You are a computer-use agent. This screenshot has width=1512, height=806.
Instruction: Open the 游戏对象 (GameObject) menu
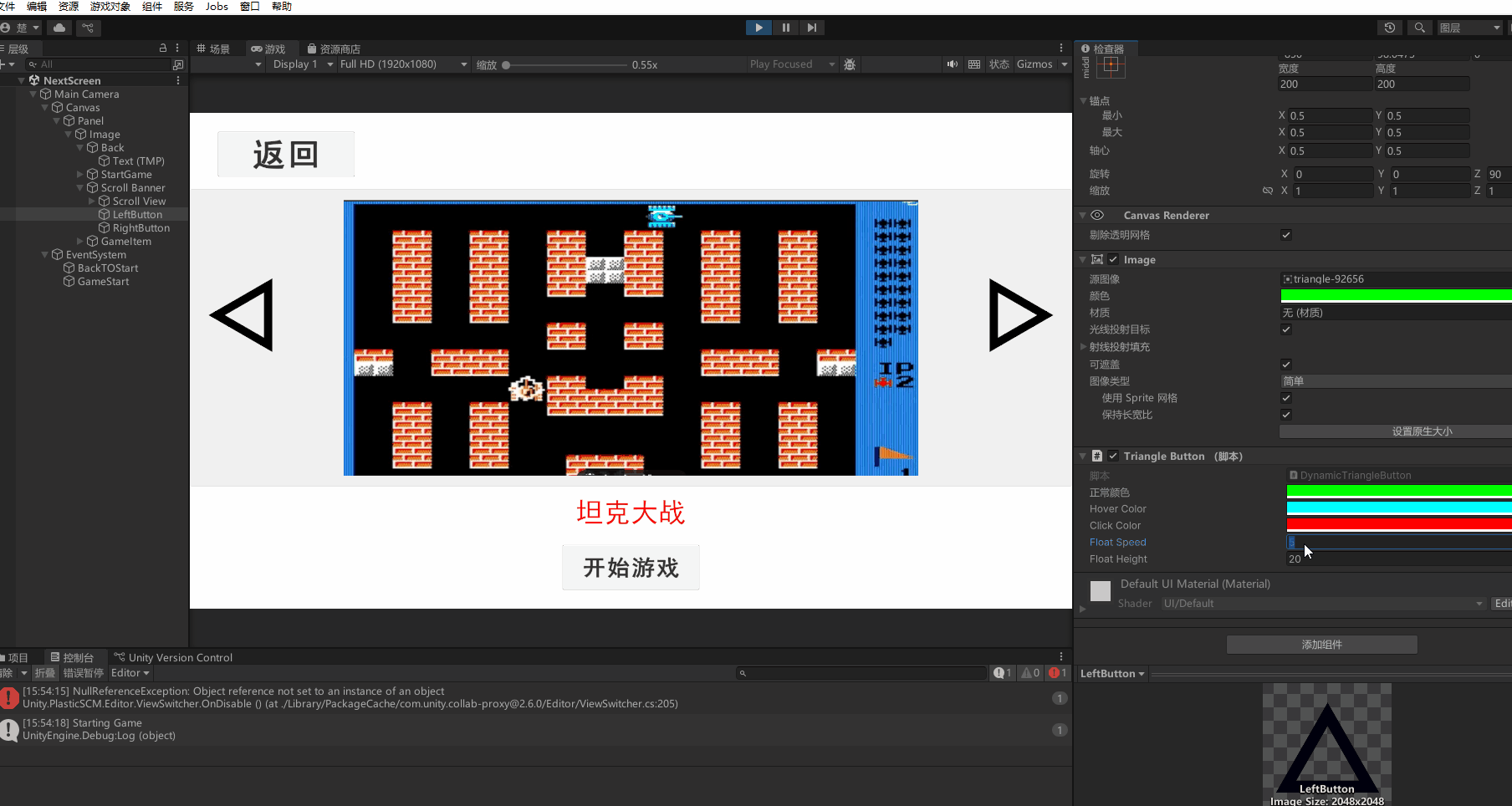(x=110, y=7)
